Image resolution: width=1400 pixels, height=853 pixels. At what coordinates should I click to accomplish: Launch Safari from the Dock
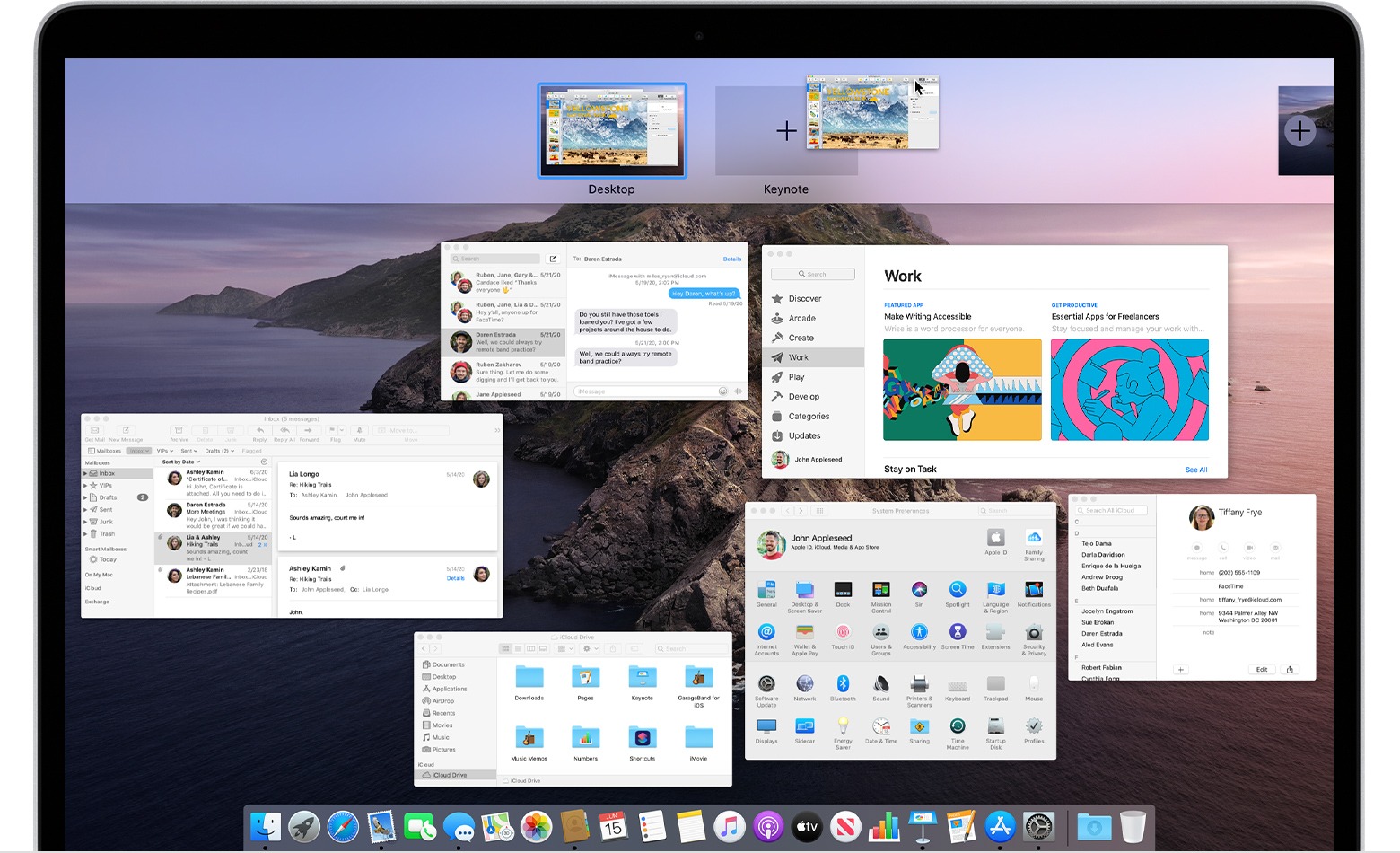pos(342,826)
